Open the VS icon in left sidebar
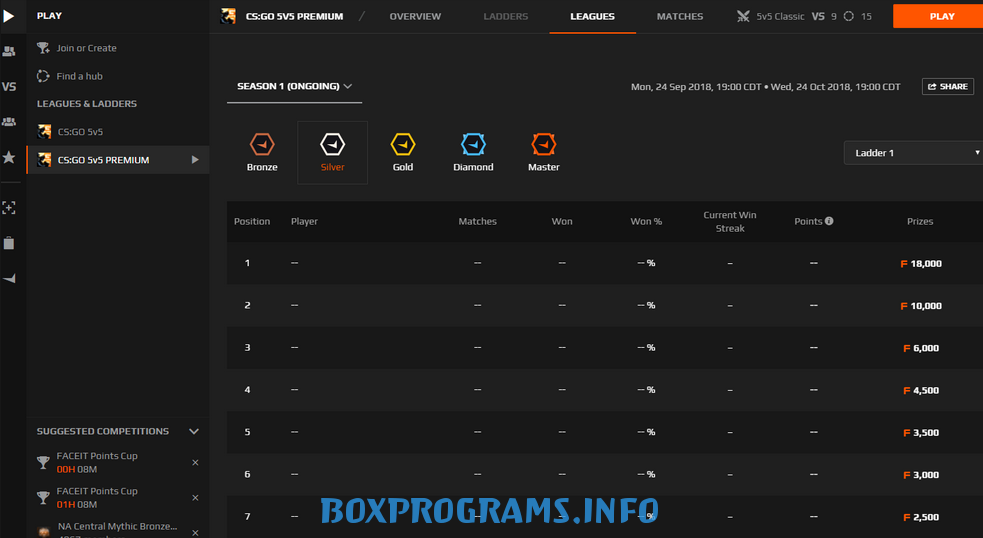 tap(9, 87)
